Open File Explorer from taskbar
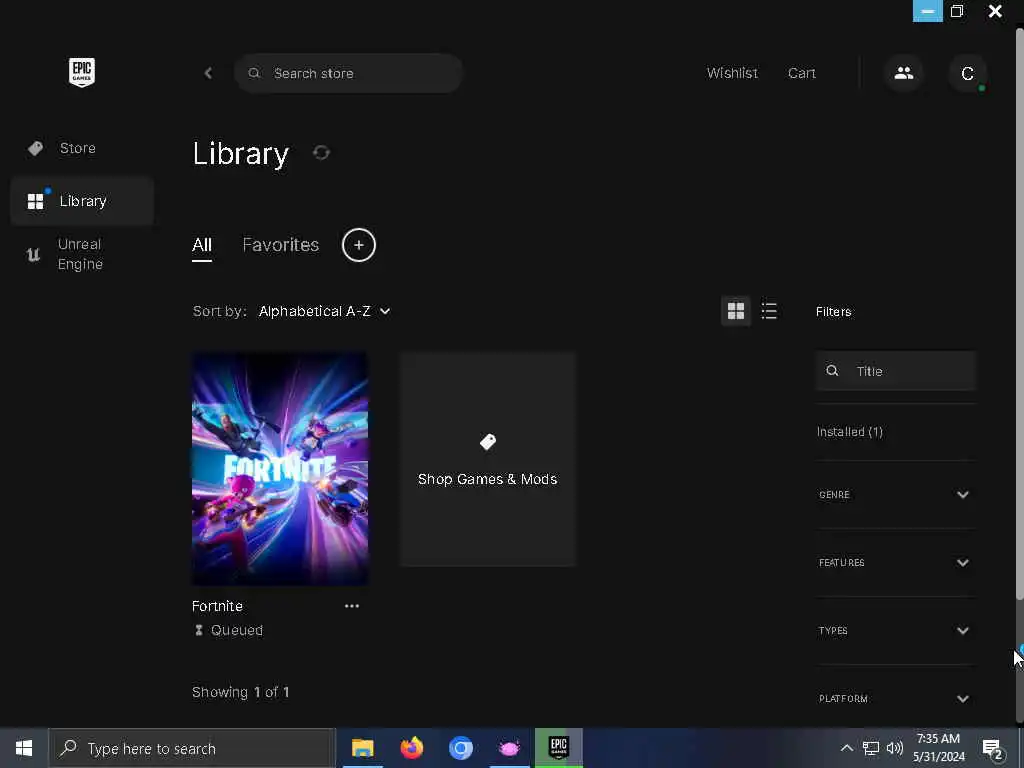The image size is (1024, 768). click(362, 748)
